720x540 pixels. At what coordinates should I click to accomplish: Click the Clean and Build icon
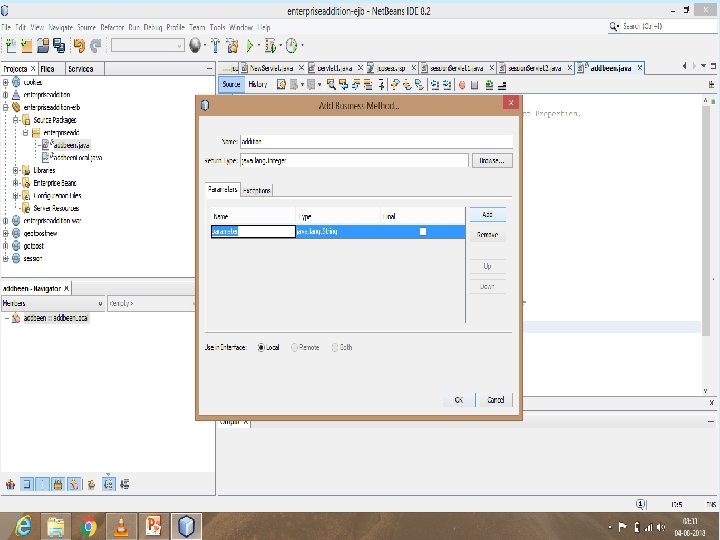tap(232, 45)
